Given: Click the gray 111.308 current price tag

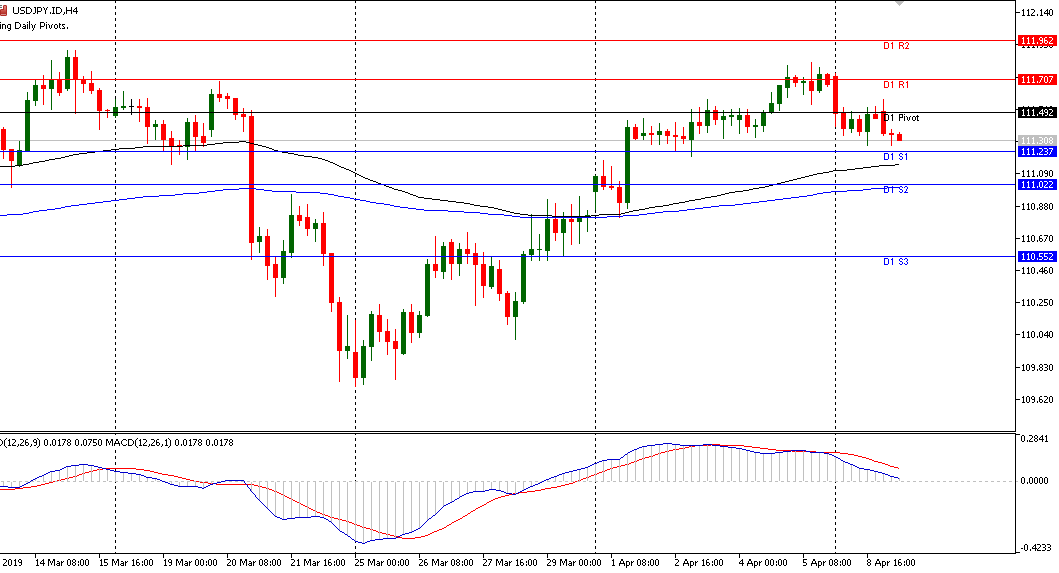Looking at the screenshot, I should 1036,140.
